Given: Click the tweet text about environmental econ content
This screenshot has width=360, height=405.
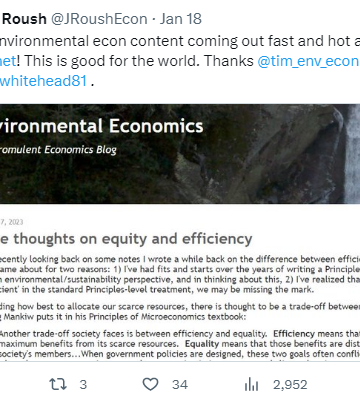Looking at the screenshot, I should [180, 61].
